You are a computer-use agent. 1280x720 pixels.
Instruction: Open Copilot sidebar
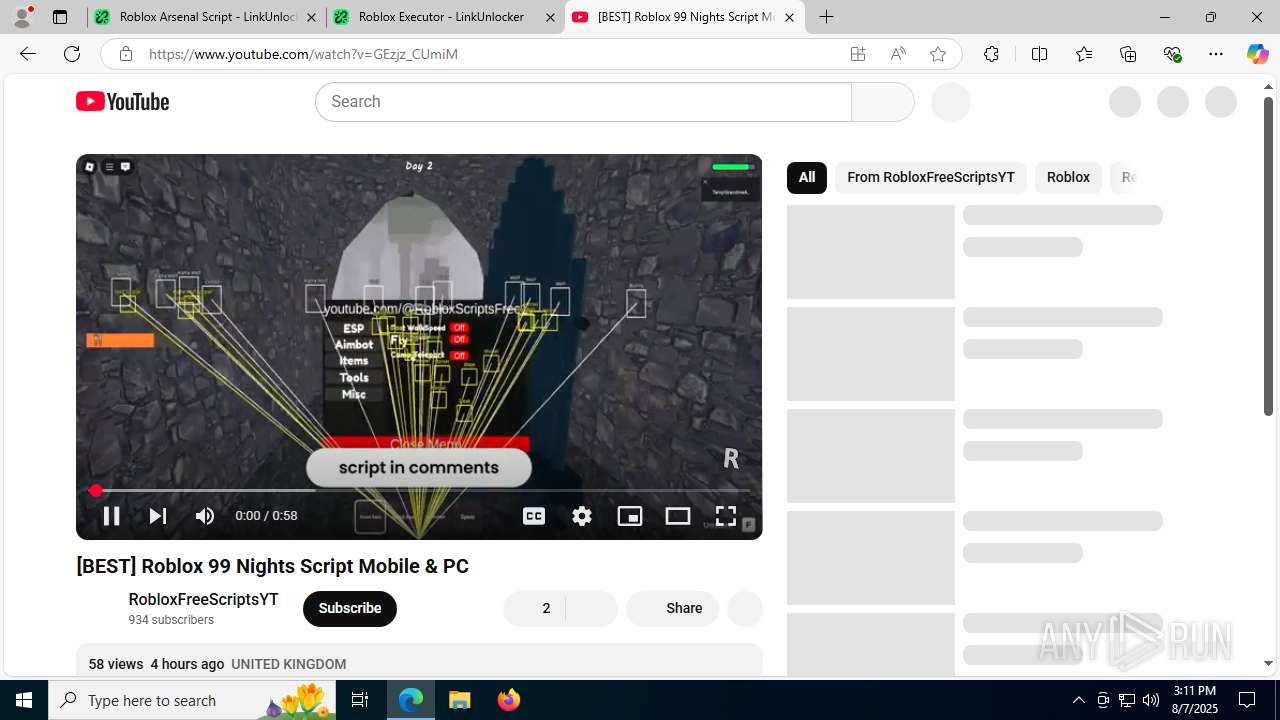1257,54
